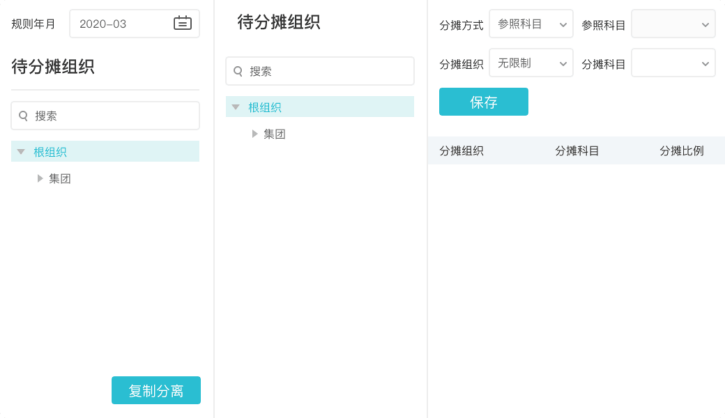Click the 保存 button
Screen dimensions: 725x418
483,102
